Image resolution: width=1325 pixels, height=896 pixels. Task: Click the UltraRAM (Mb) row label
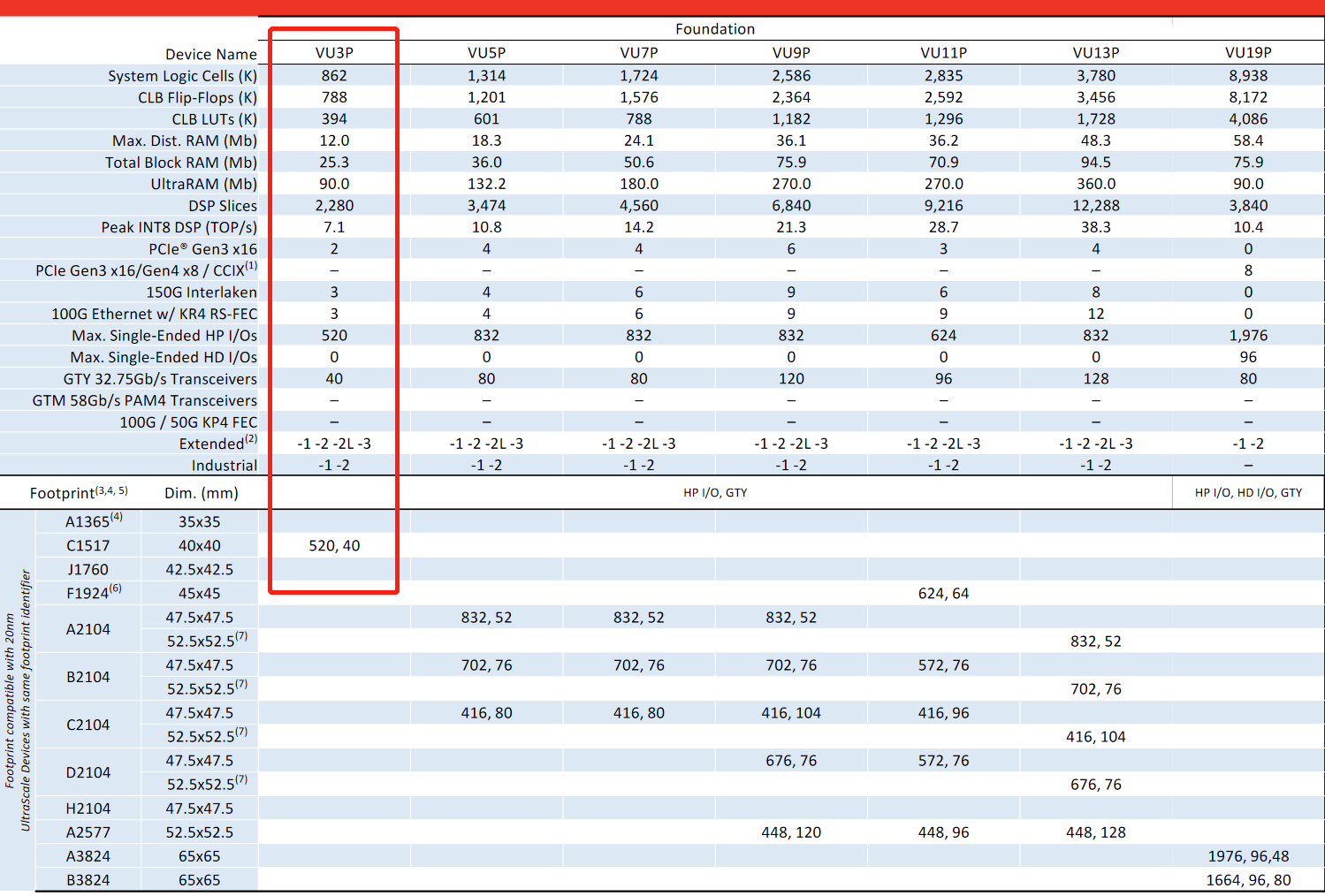pyautogui.click(x=204, y=184)
